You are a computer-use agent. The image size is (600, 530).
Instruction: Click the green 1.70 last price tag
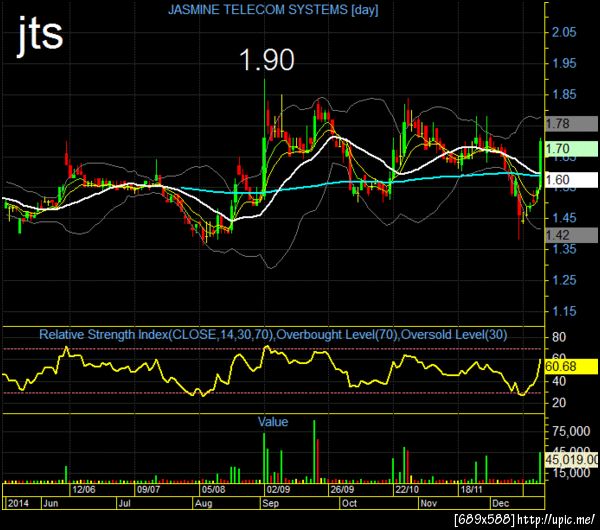pyautogui.click(x=571, y=148)
